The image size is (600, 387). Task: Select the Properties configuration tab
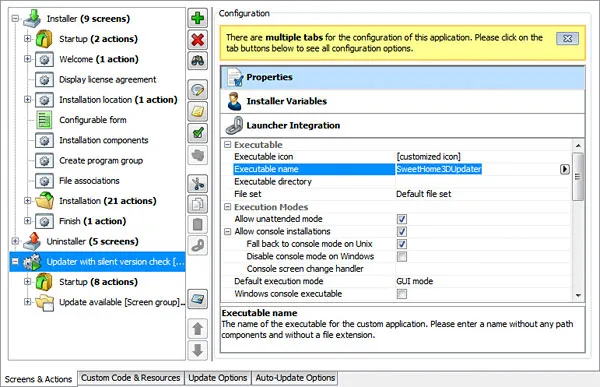pyautogui.click(x=403, y=77)
